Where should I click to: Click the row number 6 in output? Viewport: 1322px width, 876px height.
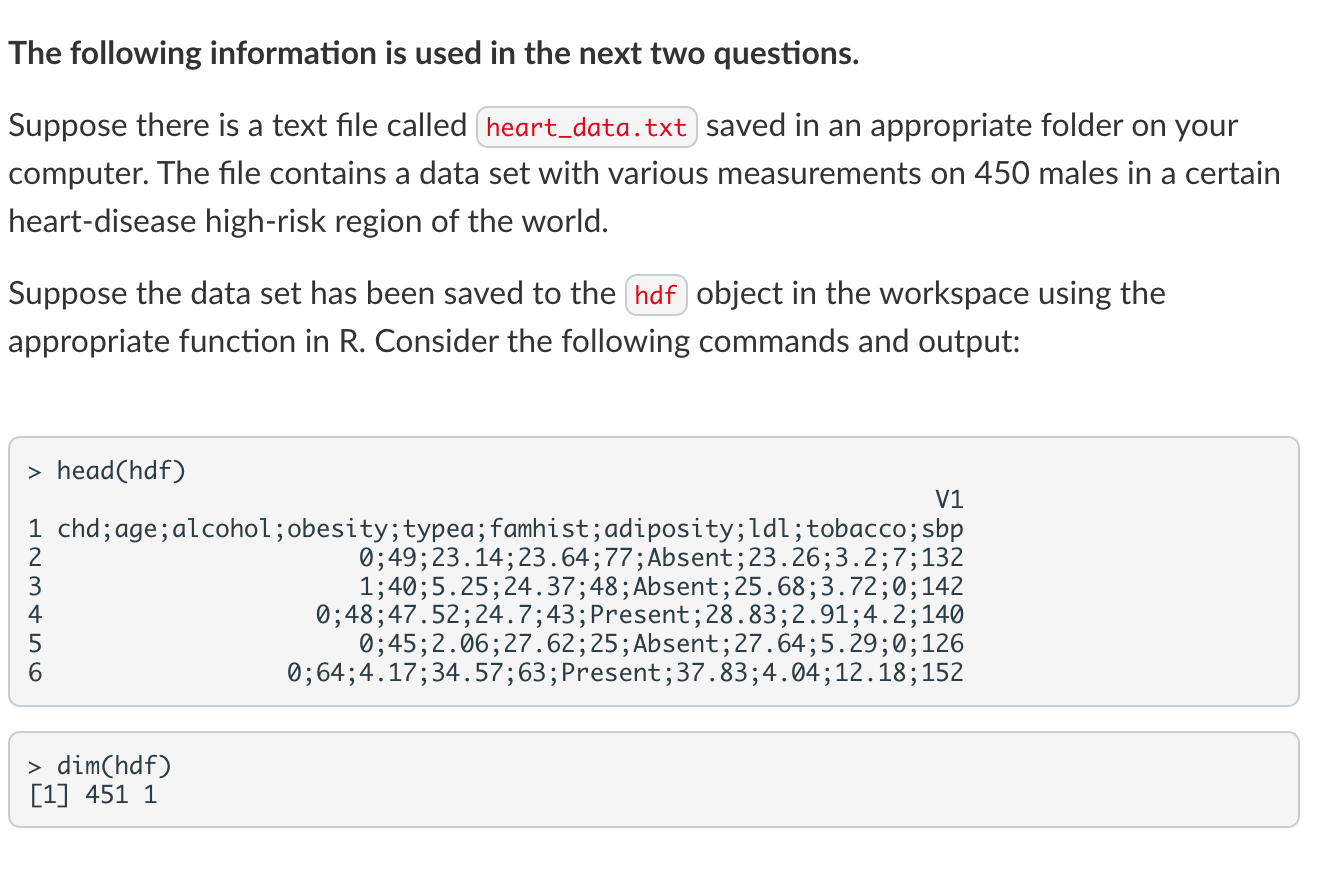tap(35, 672)
